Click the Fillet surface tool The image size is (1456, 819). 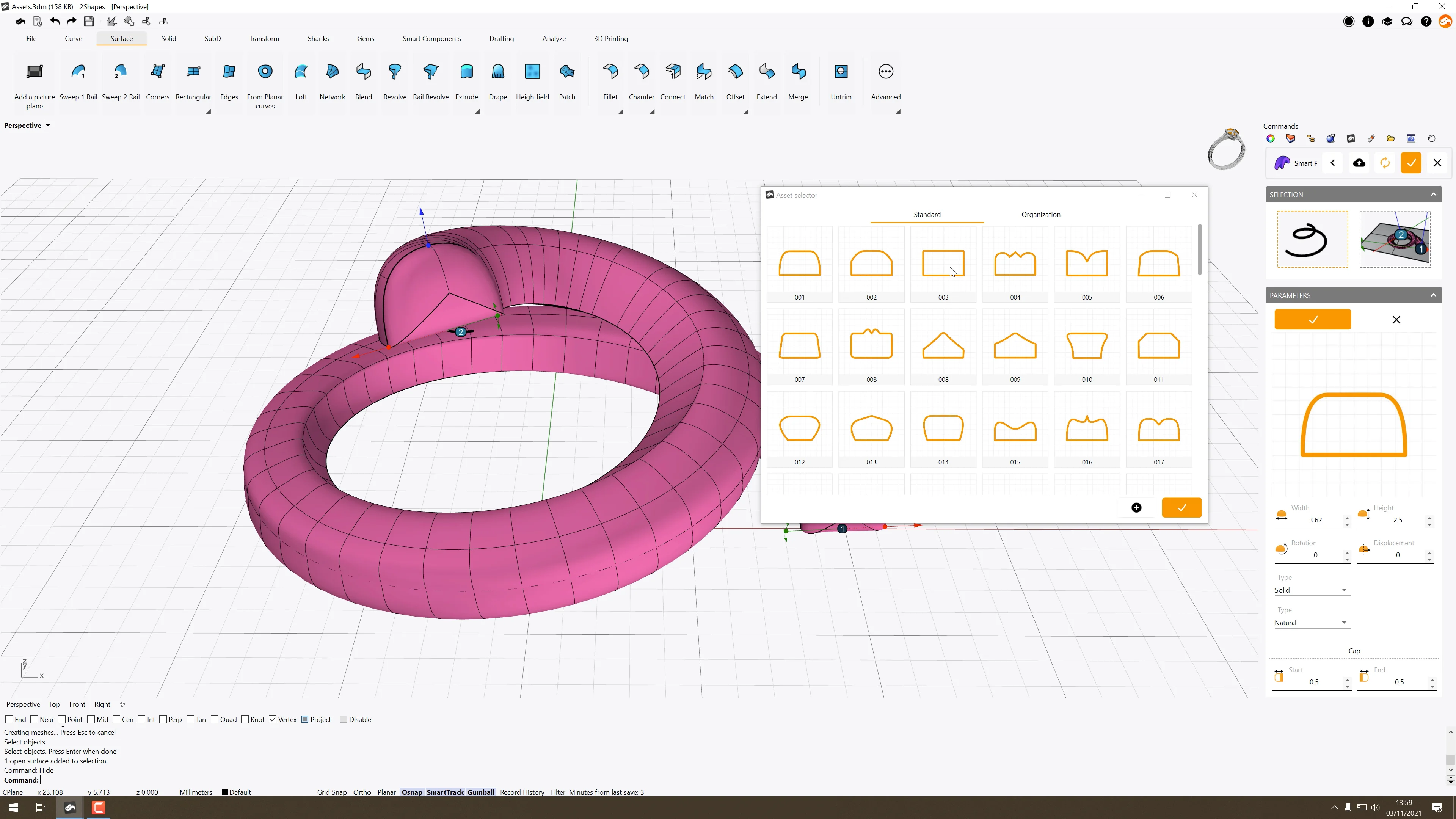point(610,82)
